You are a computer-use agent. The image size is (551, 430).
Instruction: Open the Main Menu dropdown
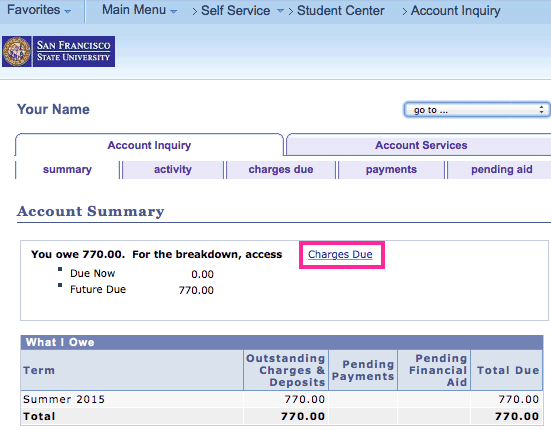139,10
